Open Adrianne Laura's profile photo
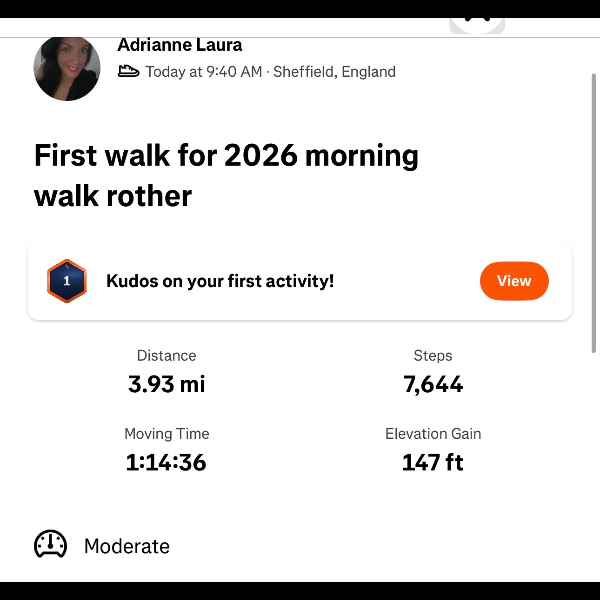 click(x=67, y=68)
